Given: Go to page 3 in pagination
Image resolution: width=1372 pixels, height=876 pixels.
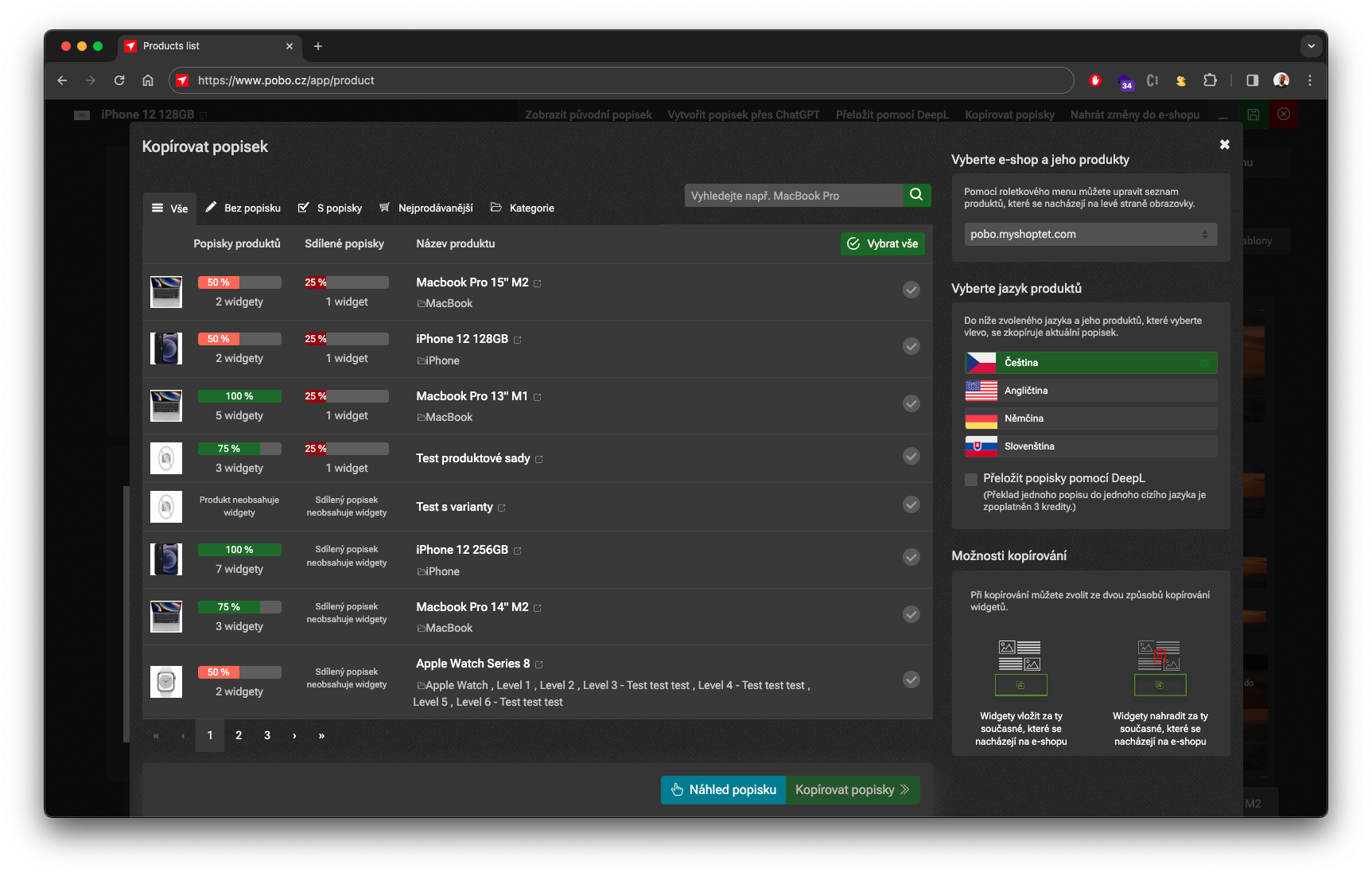Looking at the screenshot, I should [x=267, y=736].
